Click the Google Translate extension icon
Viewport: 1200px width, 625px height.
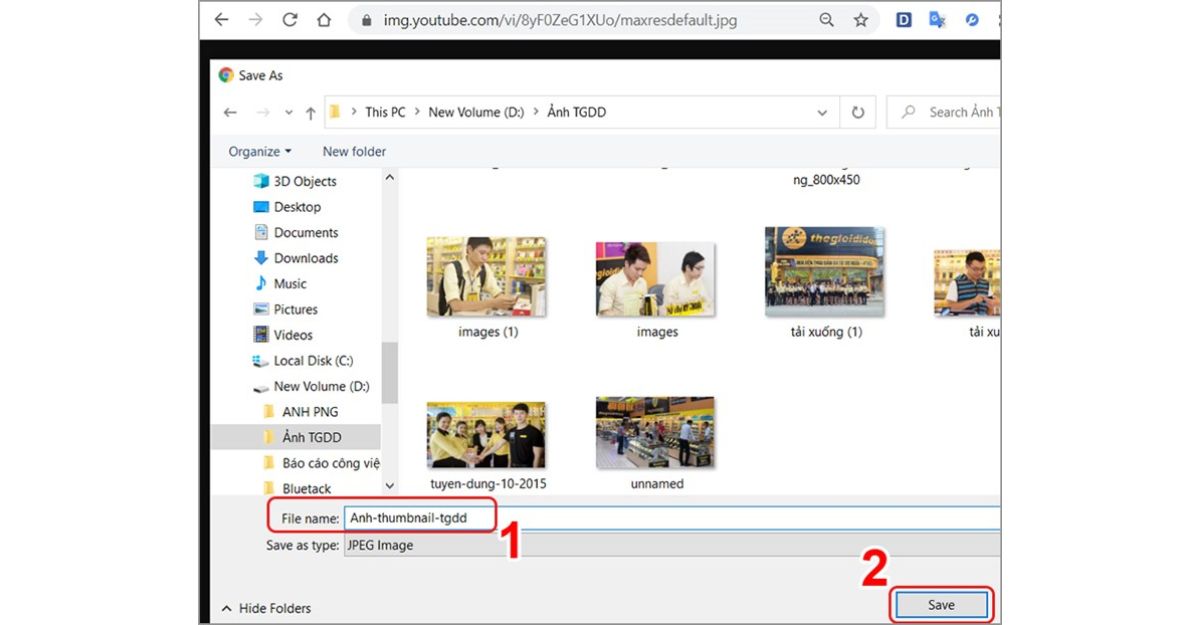[x=937, y=20]
